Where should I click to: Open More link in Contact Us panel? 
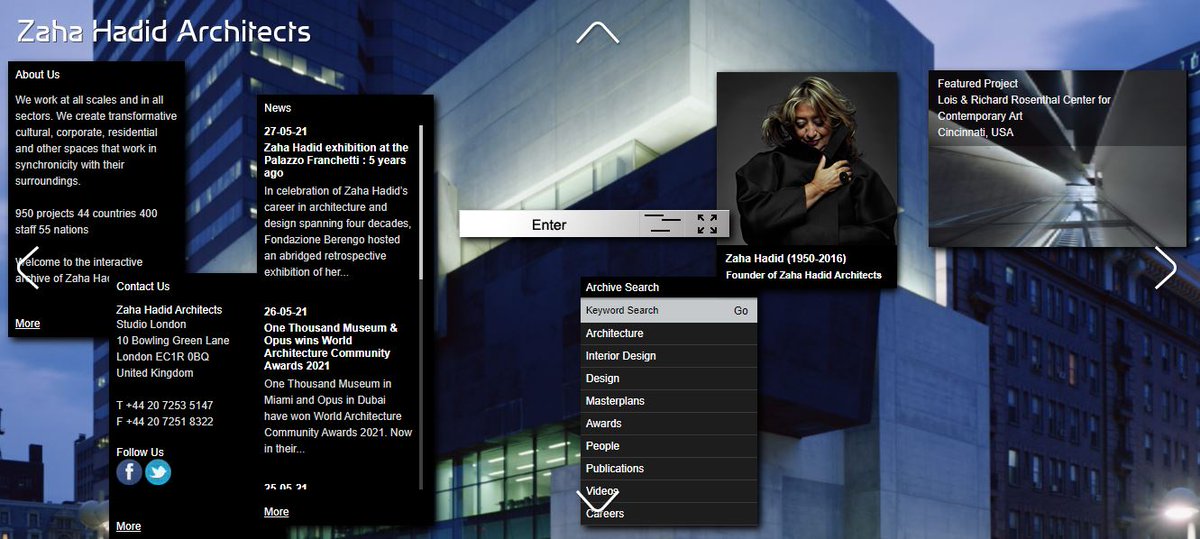[128, 526]
